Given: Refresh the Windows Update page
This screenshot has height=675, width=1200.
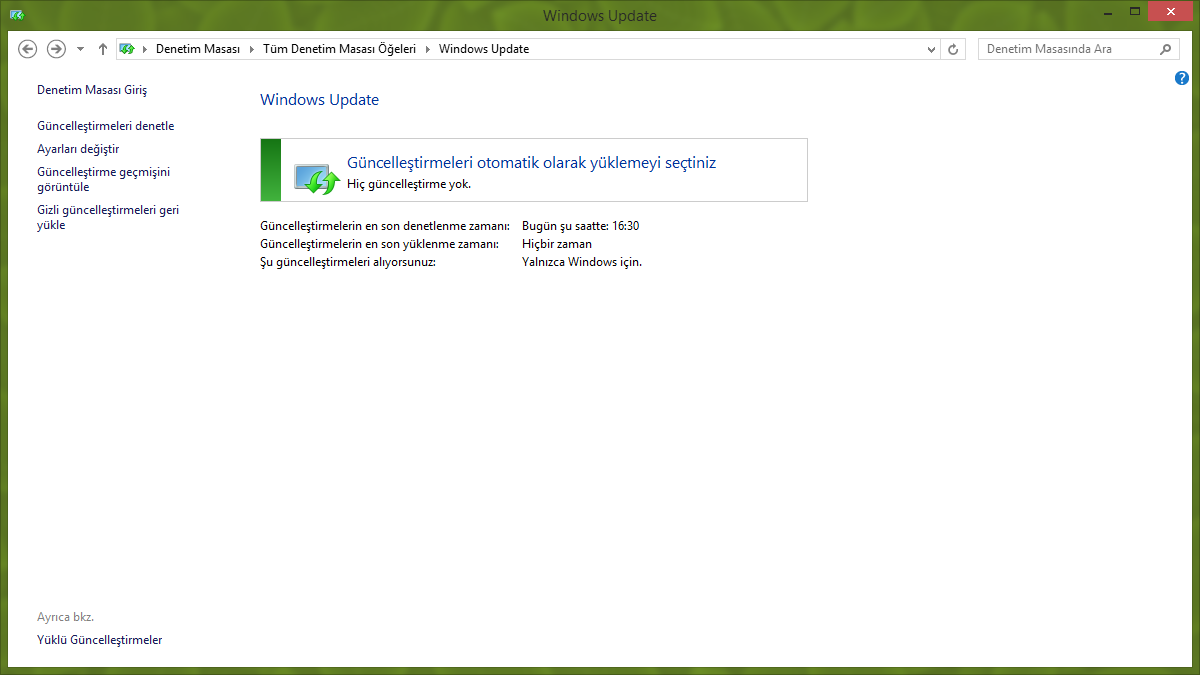Looking at the screenshot, I should [x=954, y=49].
